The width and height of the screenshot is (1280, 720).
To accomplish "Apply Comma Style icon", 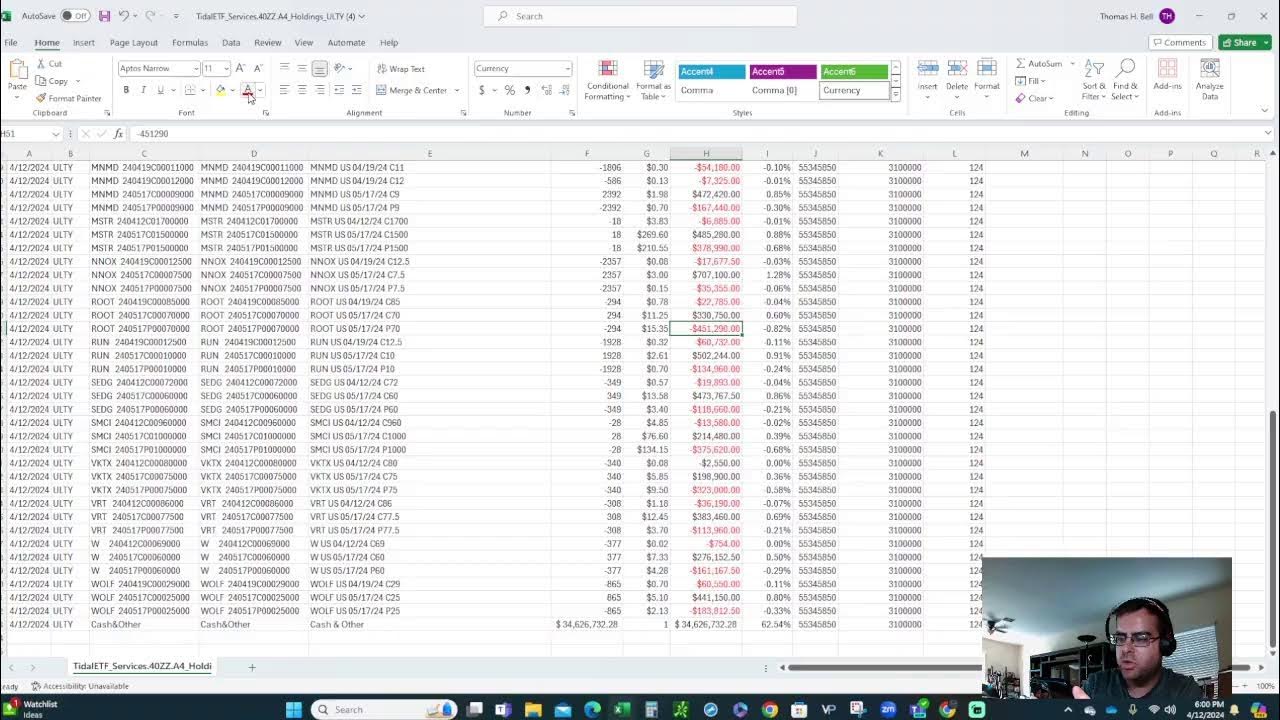I will click(527, 90).
